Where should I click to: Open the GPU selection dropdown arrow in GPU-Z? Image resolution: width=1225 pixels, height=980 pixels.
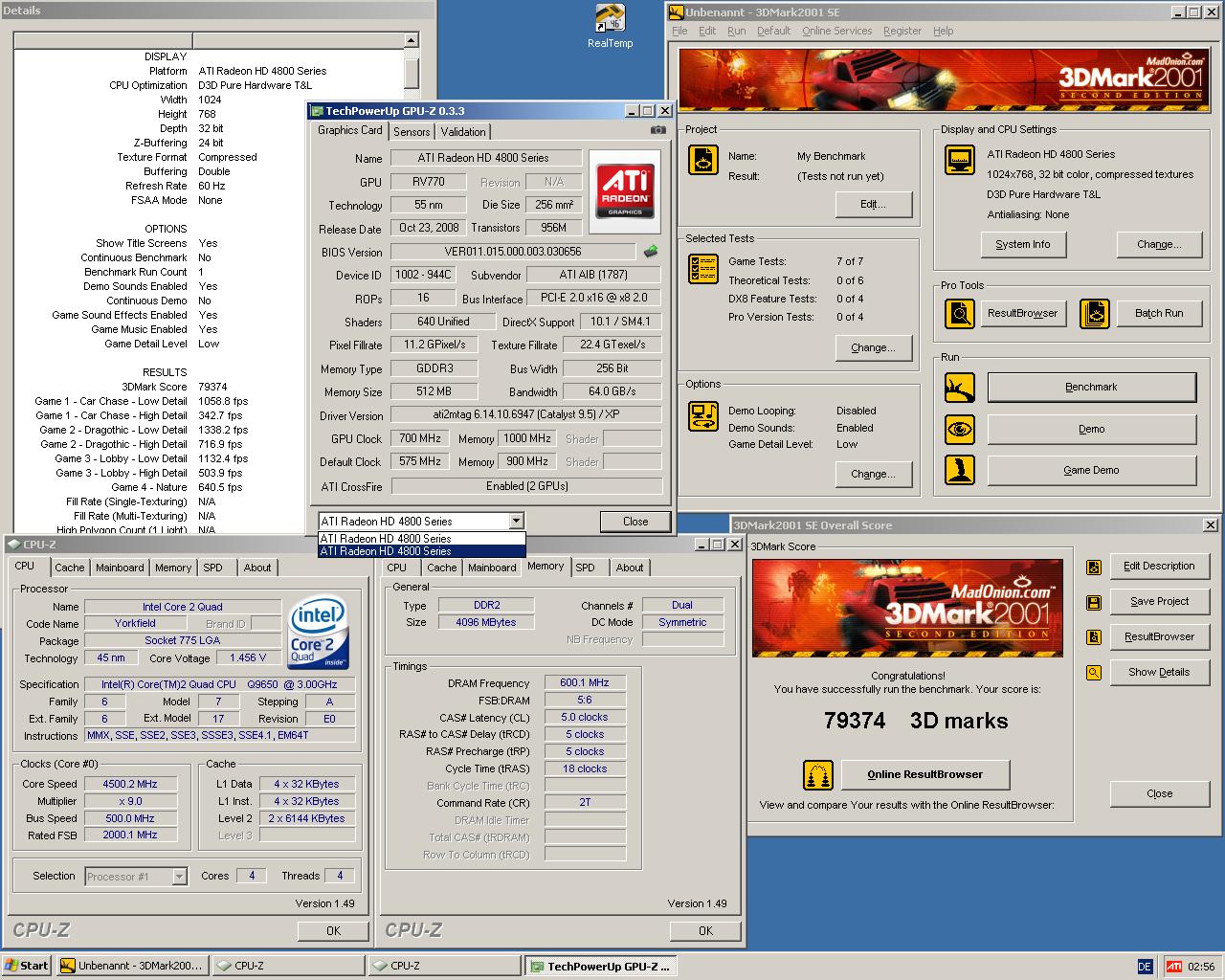point(517,521)
